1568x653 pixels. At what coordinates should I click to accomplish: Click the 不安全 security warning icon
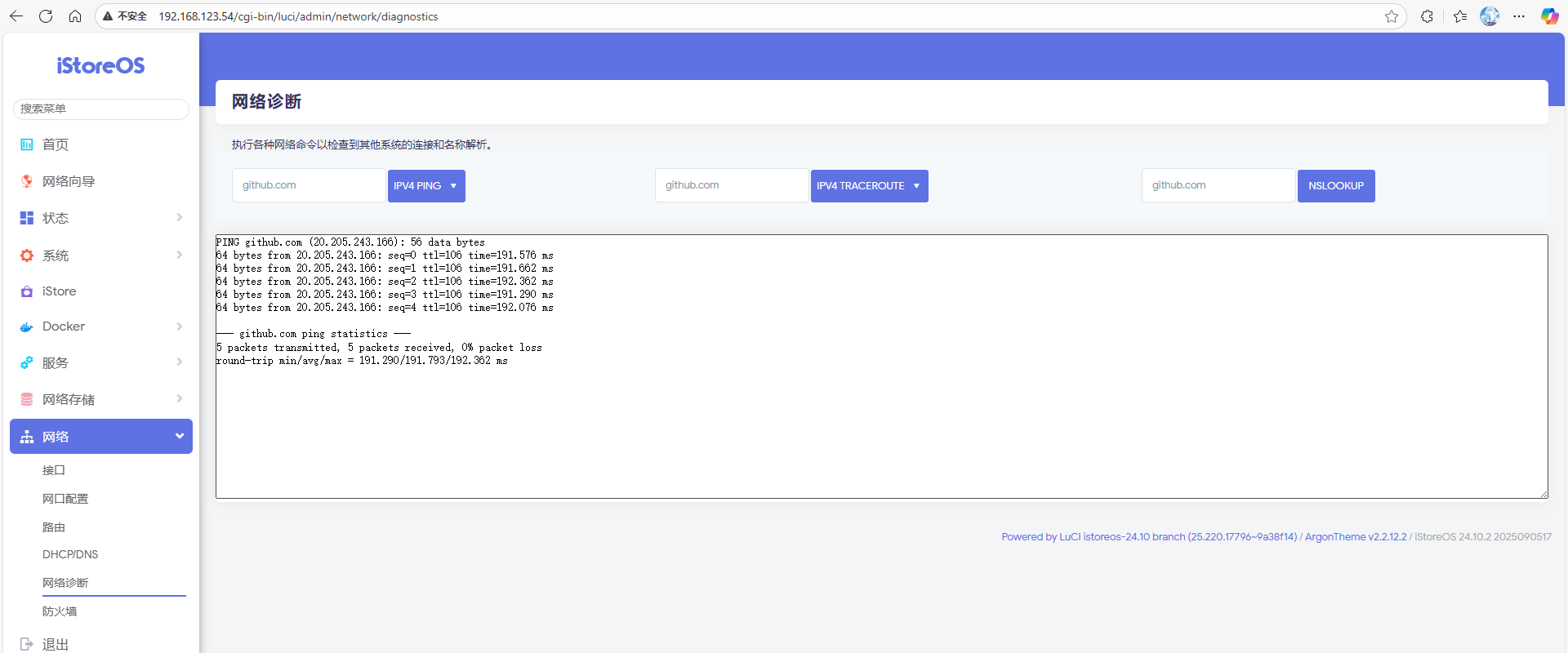tap(107, 16)
